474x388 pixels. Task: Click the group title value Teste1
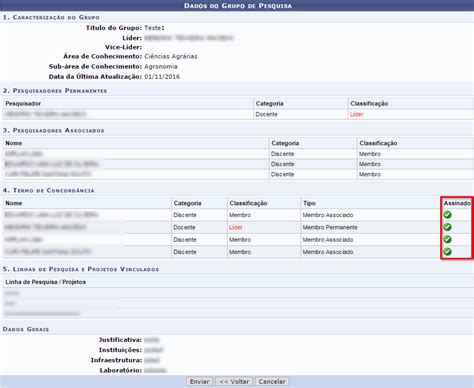(154, 28)
